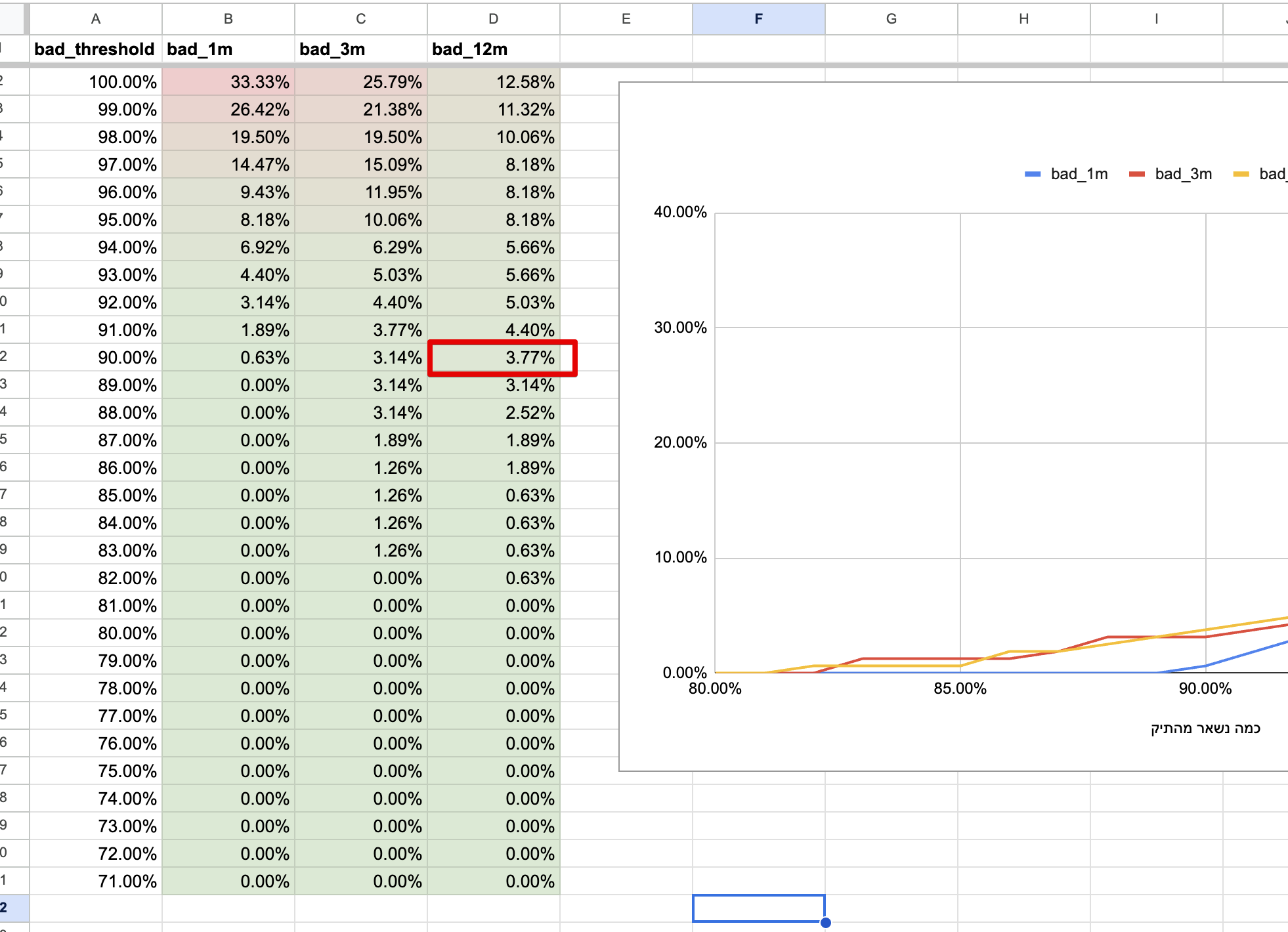Select the bad_12m header cell

pyautogui.click(x=493, y=49)
